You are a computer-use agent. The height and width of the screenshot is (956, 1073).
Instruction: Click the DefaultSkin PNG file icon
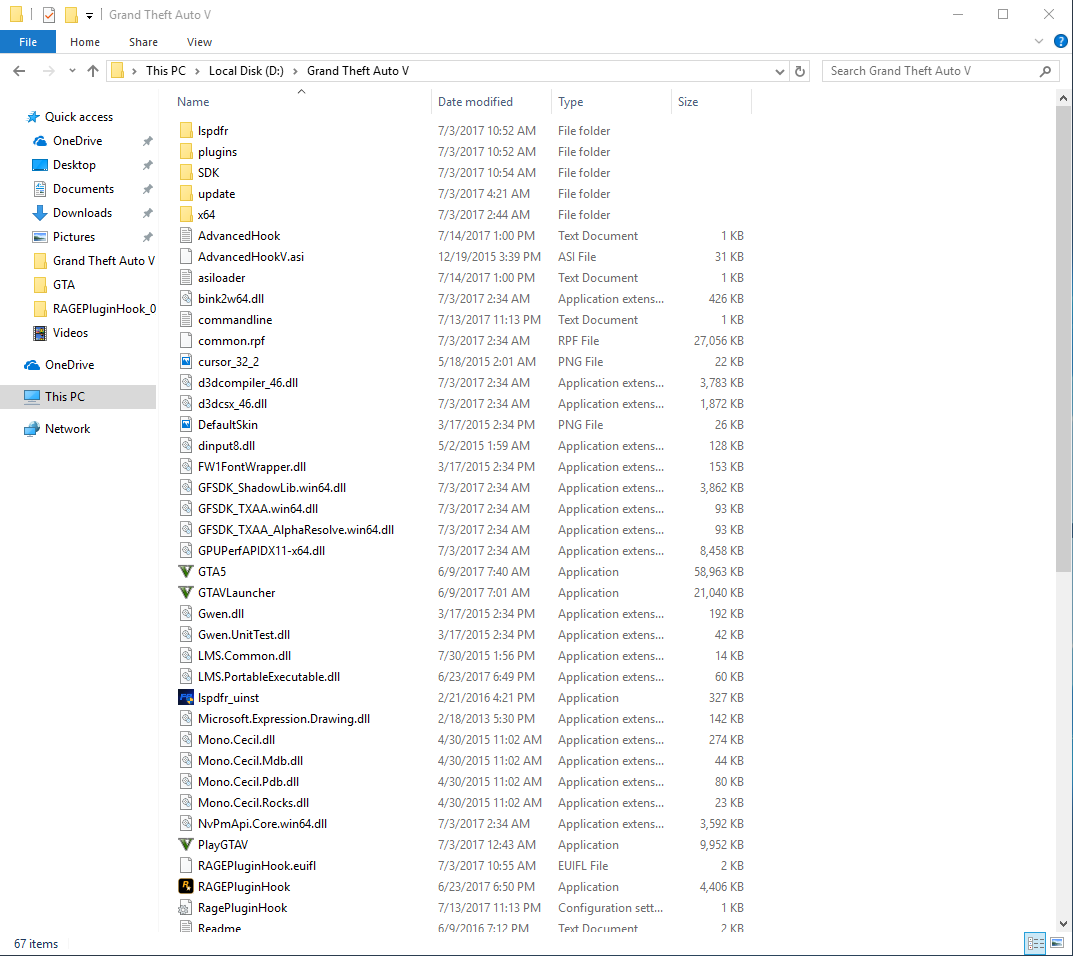tap(185, 424)
